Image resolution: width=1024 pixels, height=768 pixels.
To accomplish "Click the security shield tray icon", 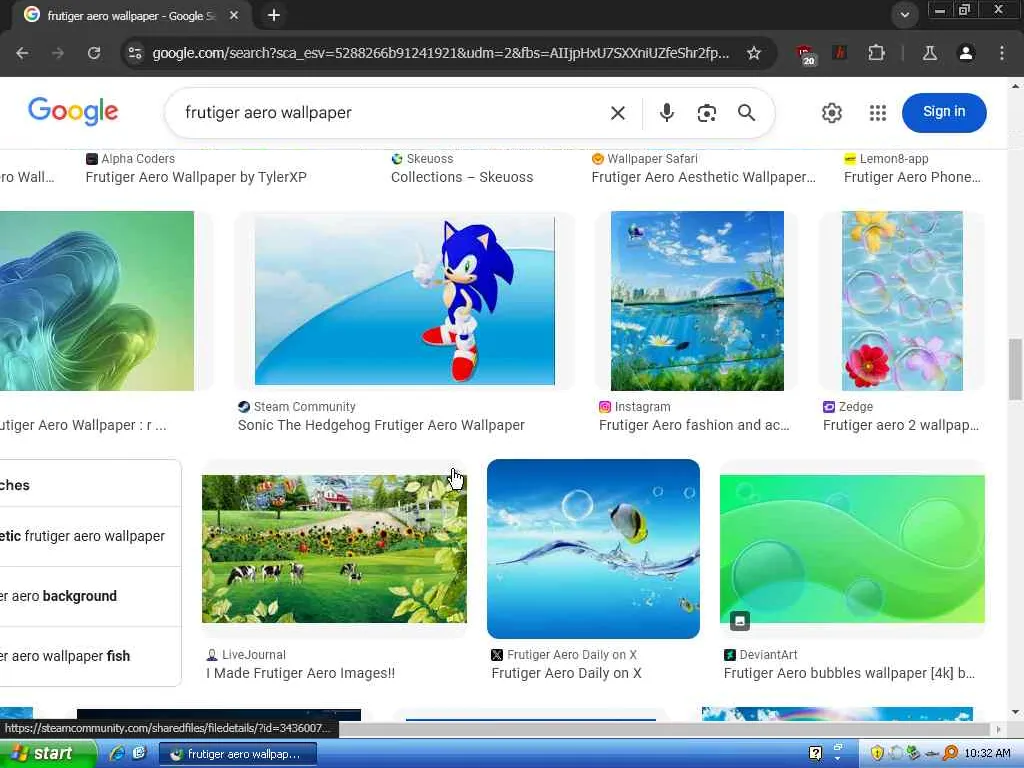I will [x=877, y=754].
